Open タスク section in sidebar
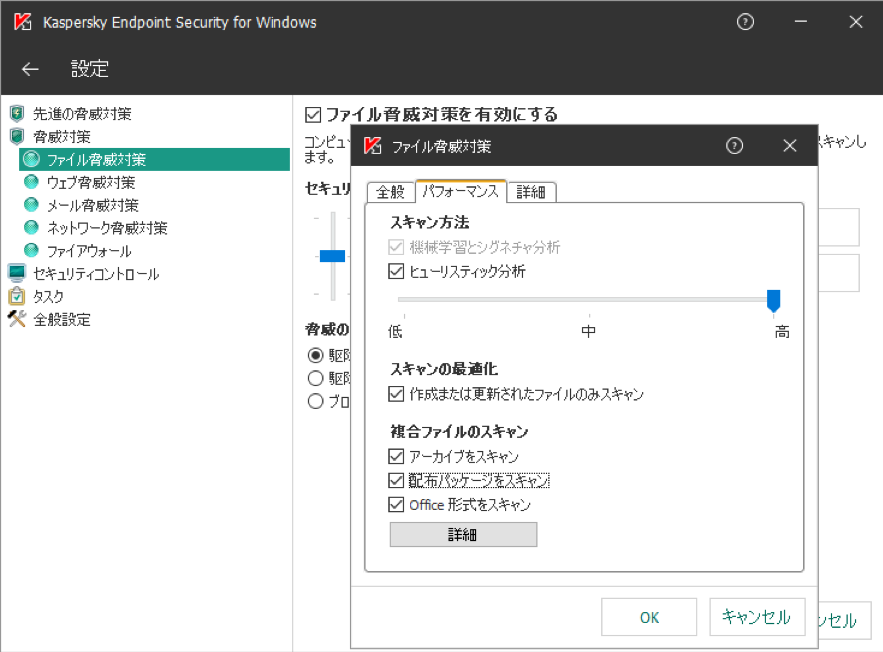Screen dimensions: 883x652 pyautogui.click(x=48, y=296)
